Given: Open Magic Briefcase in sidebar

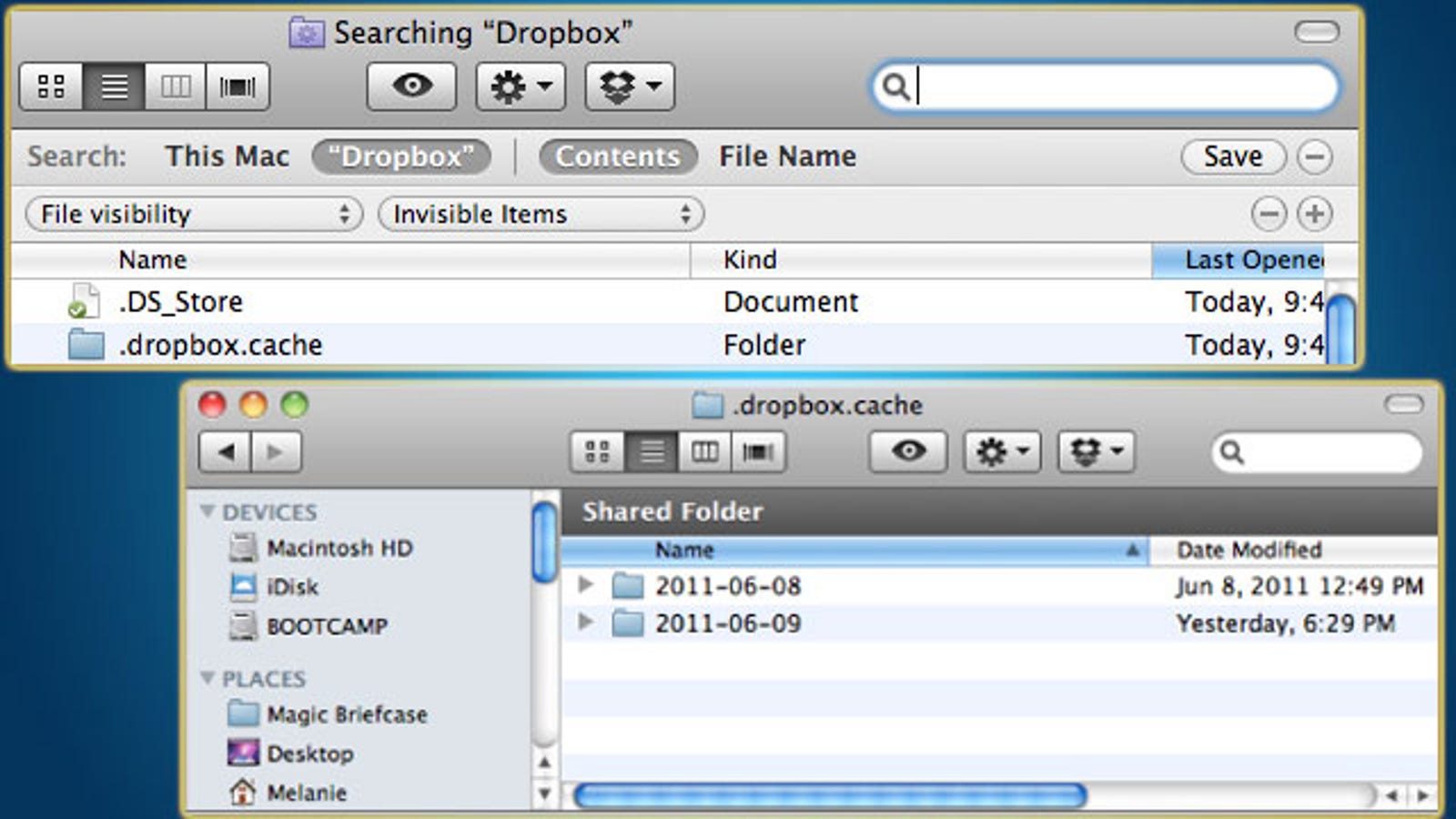Looking at the screenshot, I should point(328,714).
